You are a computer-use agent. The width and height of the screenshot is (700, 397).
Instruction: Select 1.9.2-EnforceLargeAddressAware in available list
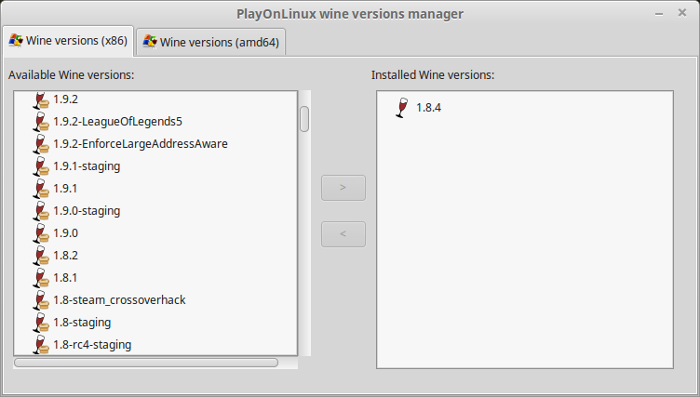point(140,144)
